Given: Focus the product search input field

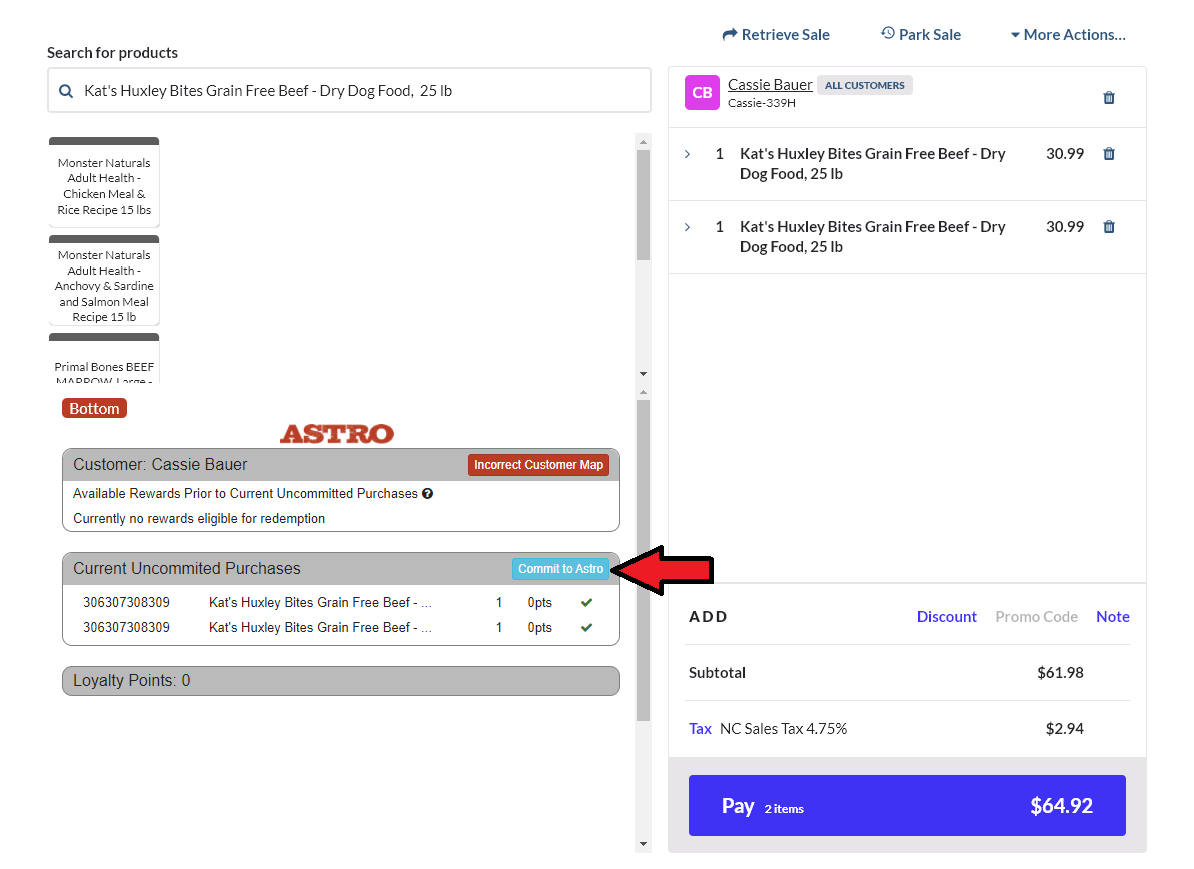Looking at the screenshot, I should point(360,91).
